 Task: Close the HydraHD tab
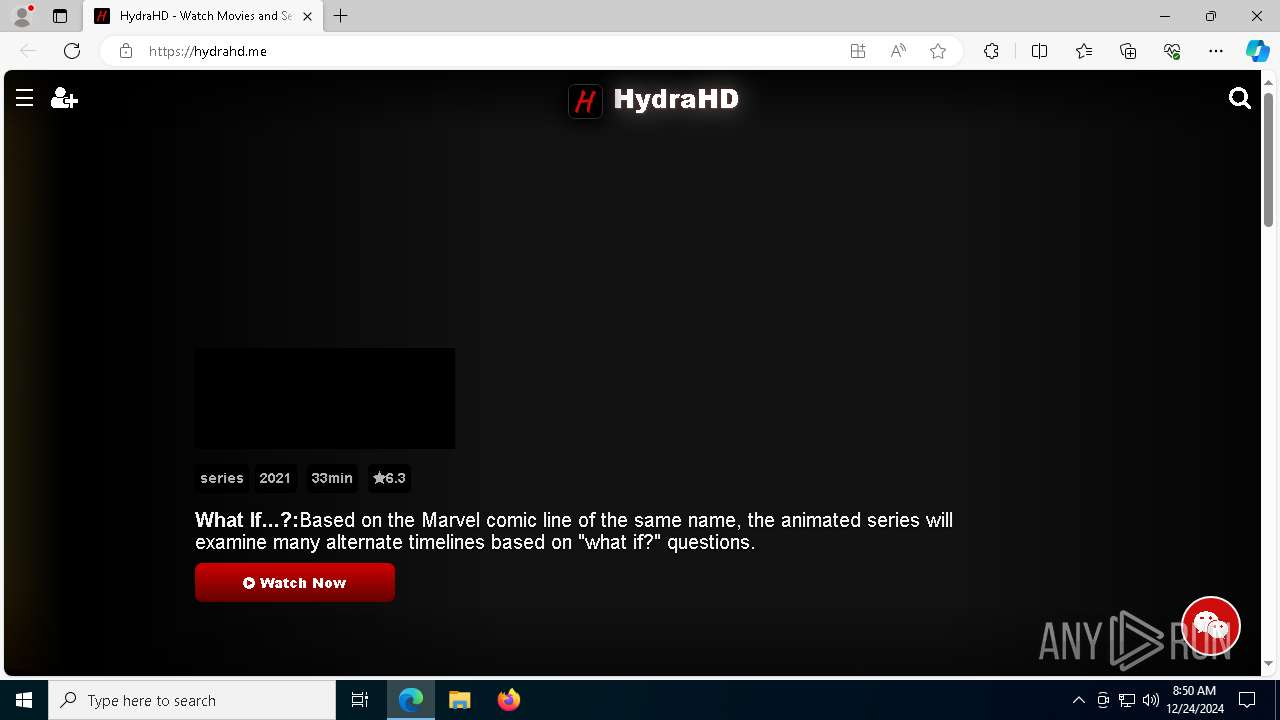click(x=307, y=16)
